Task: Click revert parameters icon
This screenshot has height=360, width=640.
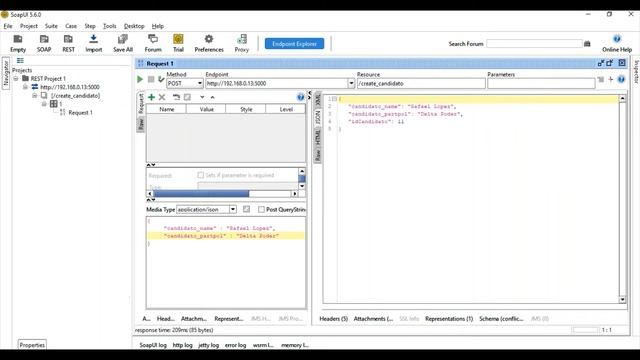Action: pyautogui.click(x=176, y=97)
